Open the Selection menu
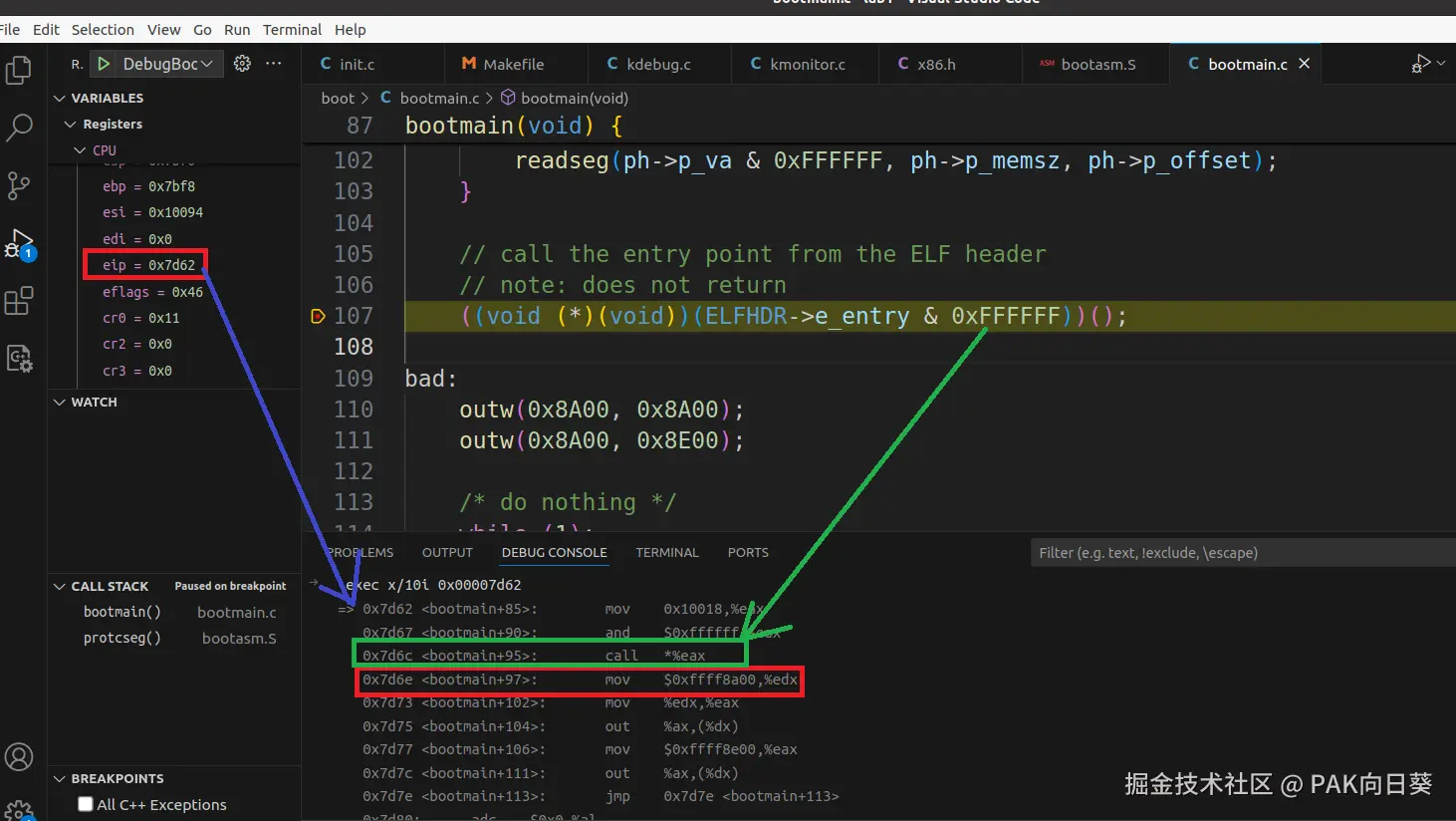The height and width of the screenshot is (821, 1456). (103, 30)
